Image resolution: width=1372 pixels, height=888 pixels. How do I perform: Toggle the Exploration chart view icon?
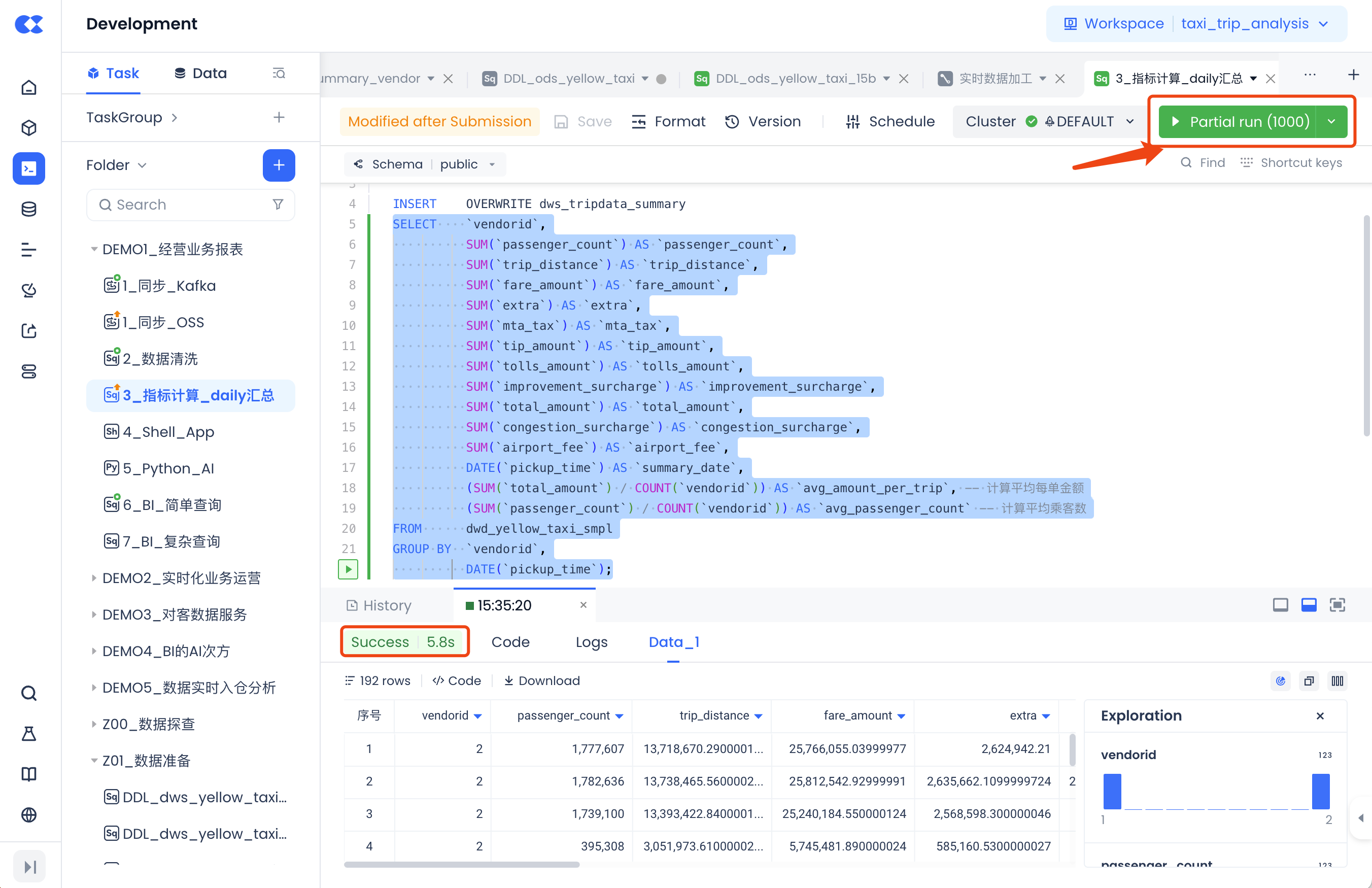(x=1280, y=681)
